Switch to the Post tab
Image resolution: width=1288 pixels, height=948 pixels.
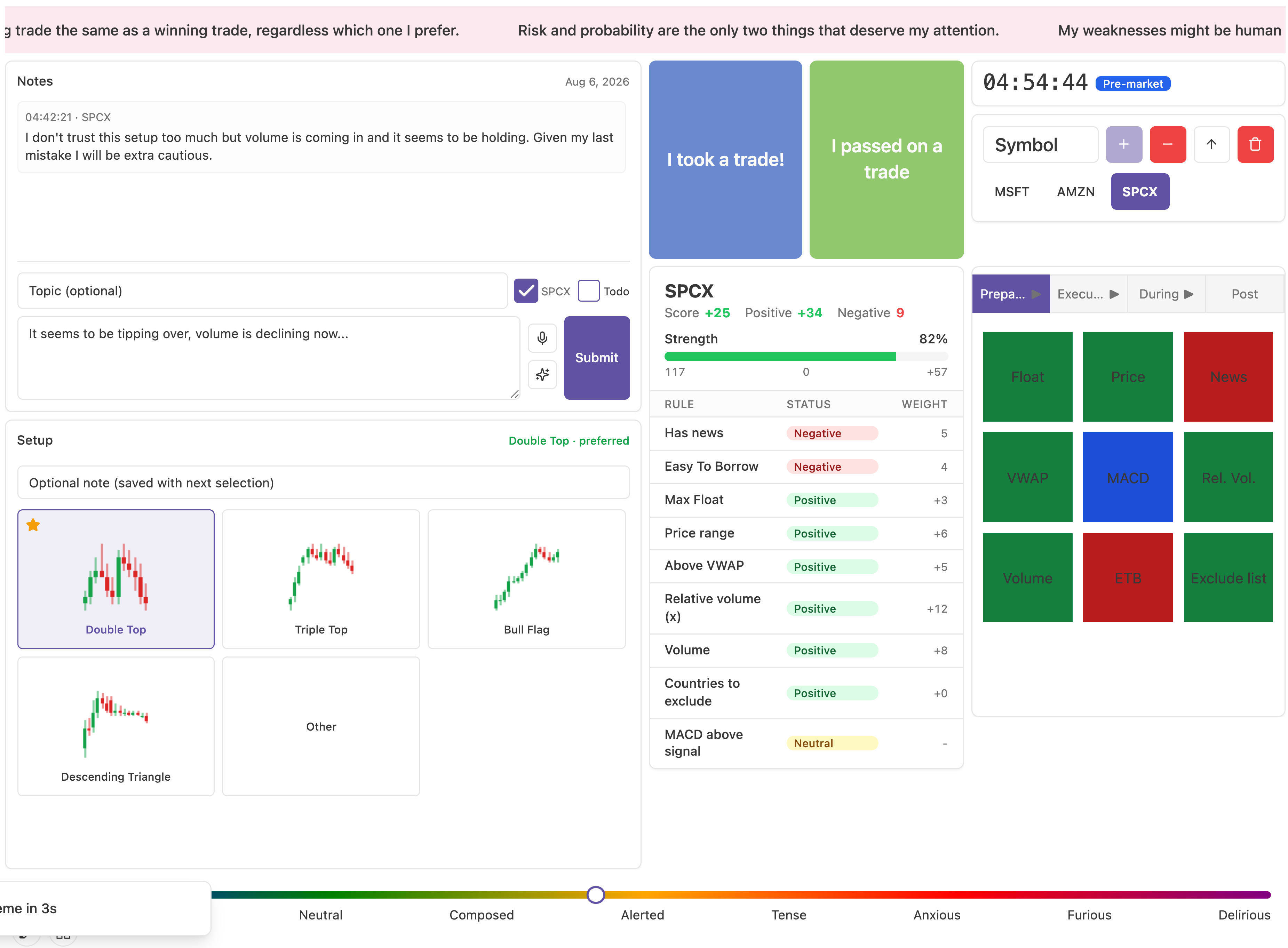tap(1245, 294)
